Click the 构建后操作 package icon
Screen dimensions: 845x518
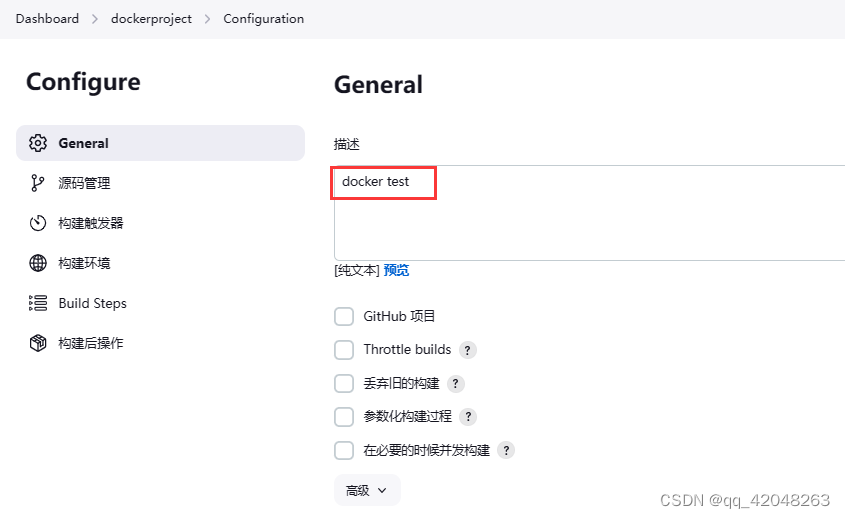38,343
